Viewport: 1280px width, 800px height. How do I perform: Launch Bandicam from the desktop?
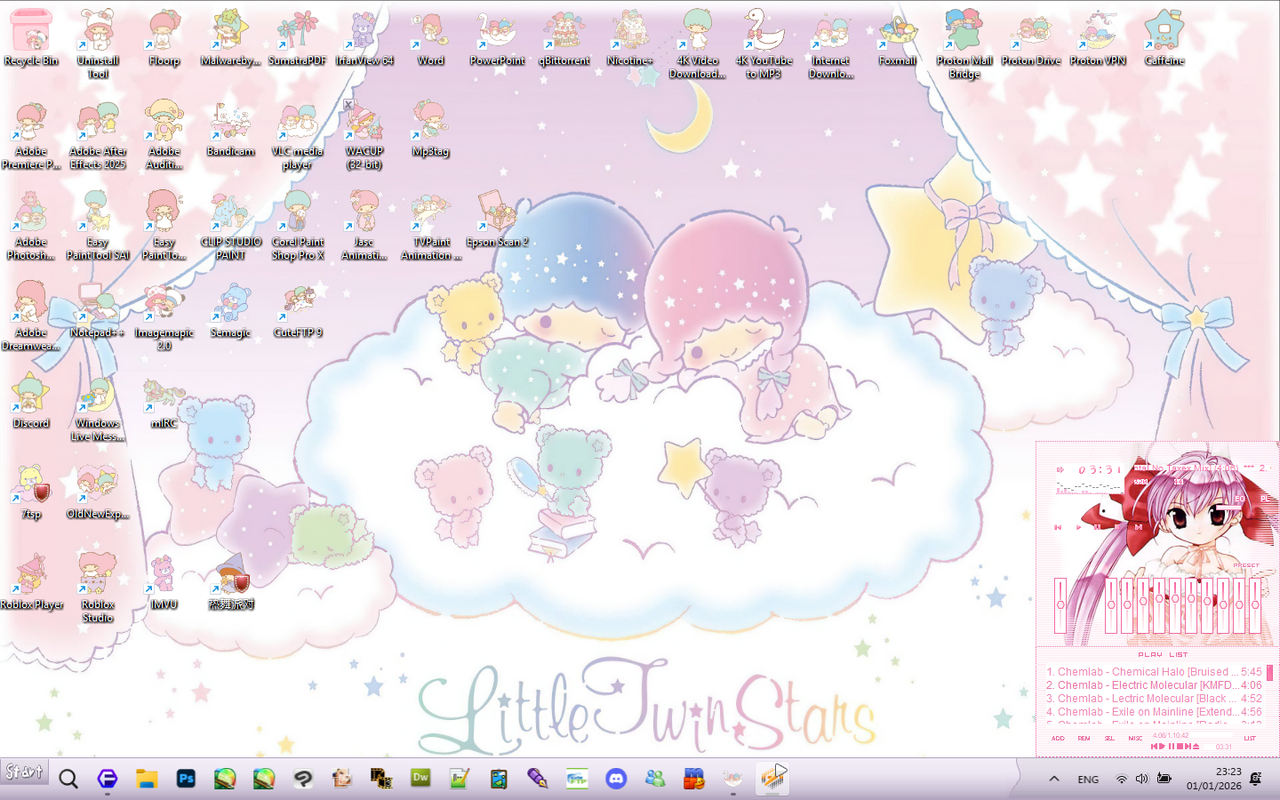pos(230,129)
